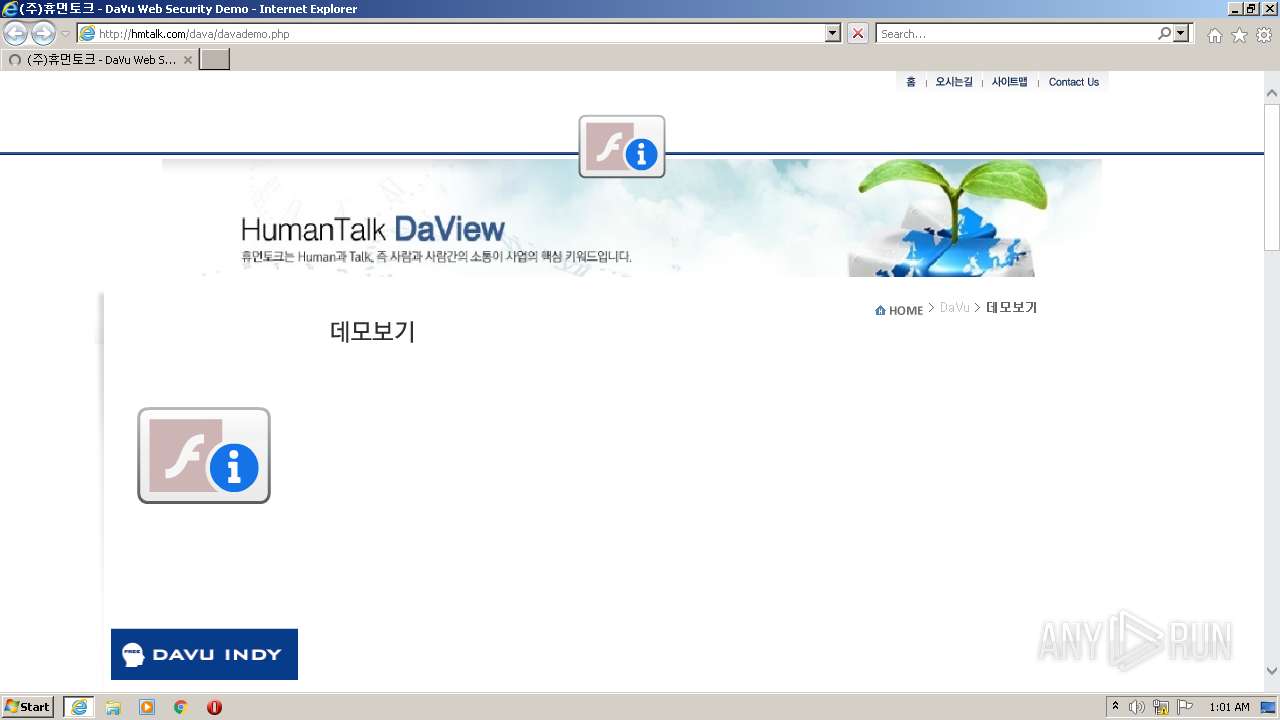1280x720 pixels.
Task: Open the red Opera-style taskbar icon
Action: pos(214,707)
